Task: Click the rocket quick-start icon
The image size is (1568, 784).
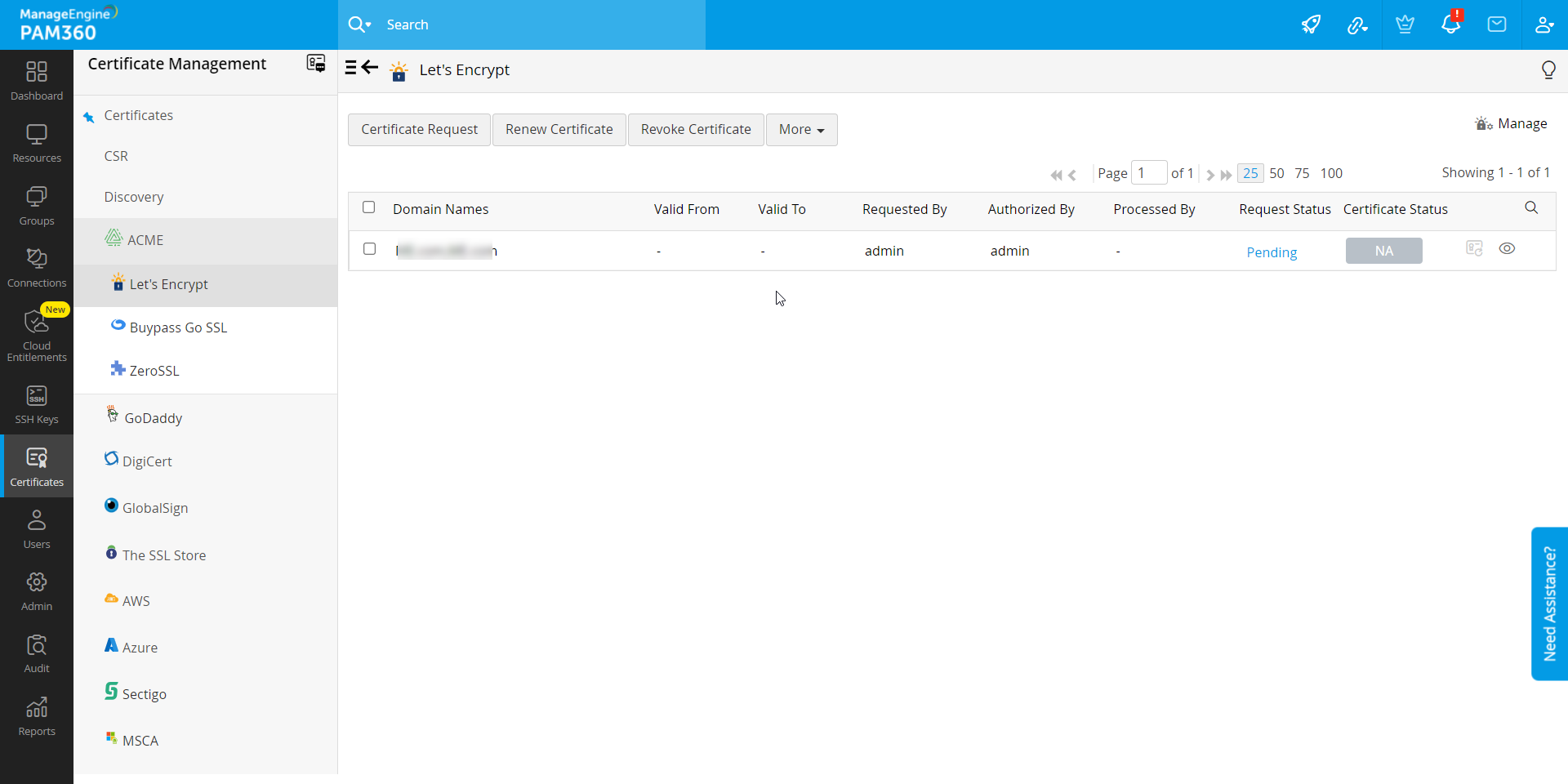Action: point(1311,24)
